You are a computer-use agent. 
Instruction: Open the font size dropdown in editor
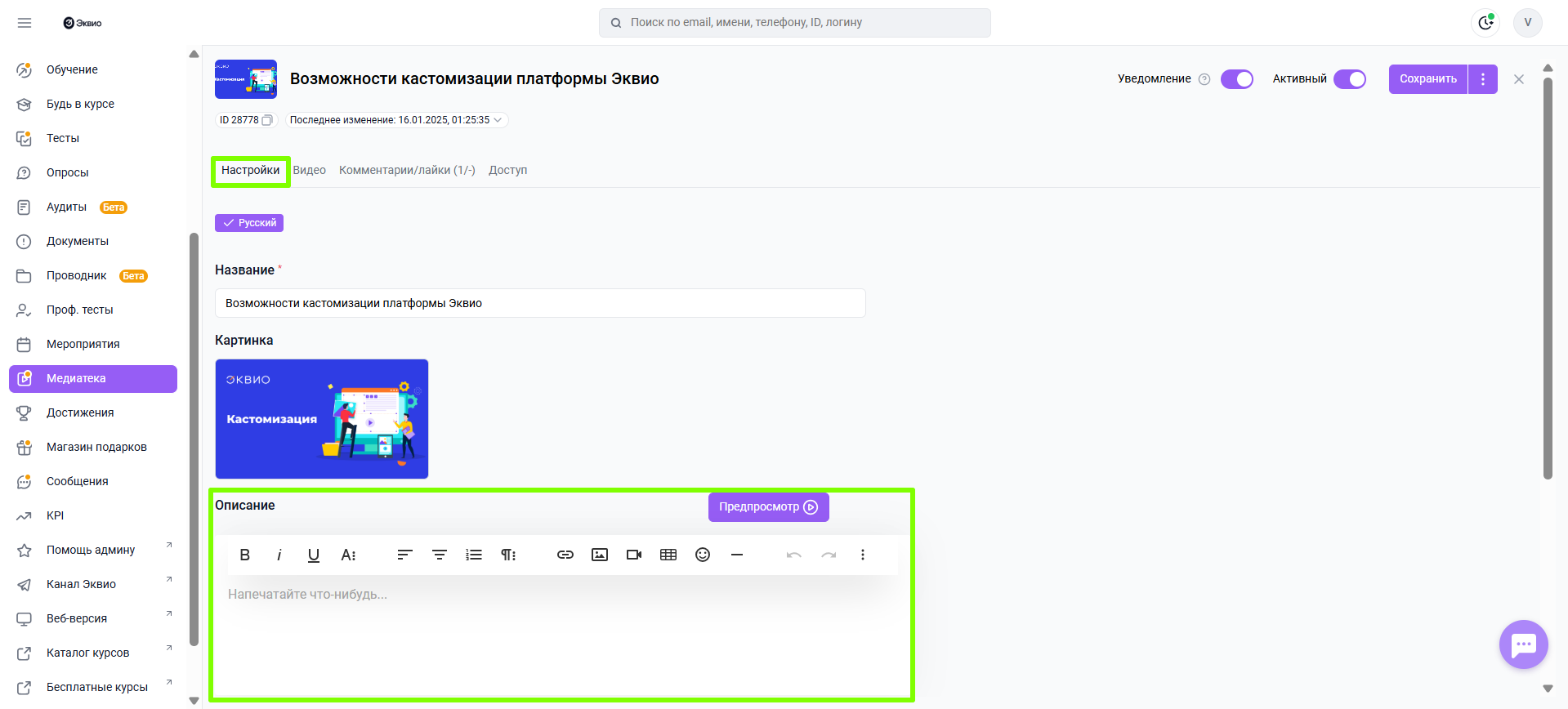[x=349, y=555]
